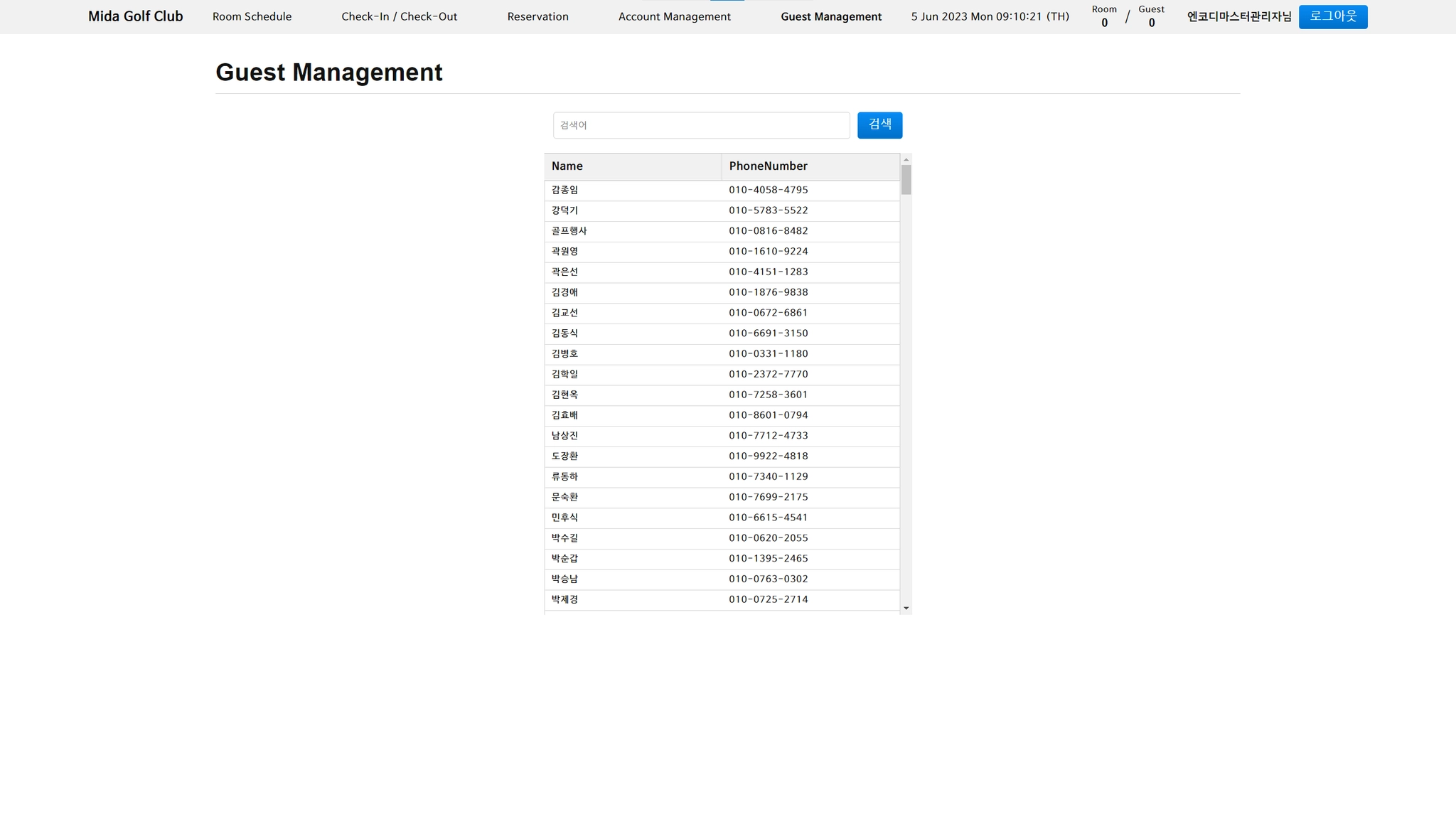Select guest row 감종임

pyautogui.click(x=564, y=190)
